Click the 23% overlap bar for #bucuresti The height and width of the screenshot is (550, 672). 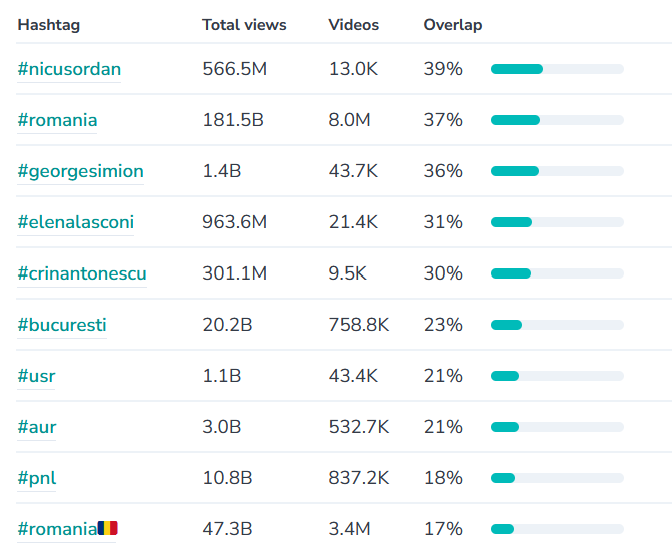click(557, 325)
